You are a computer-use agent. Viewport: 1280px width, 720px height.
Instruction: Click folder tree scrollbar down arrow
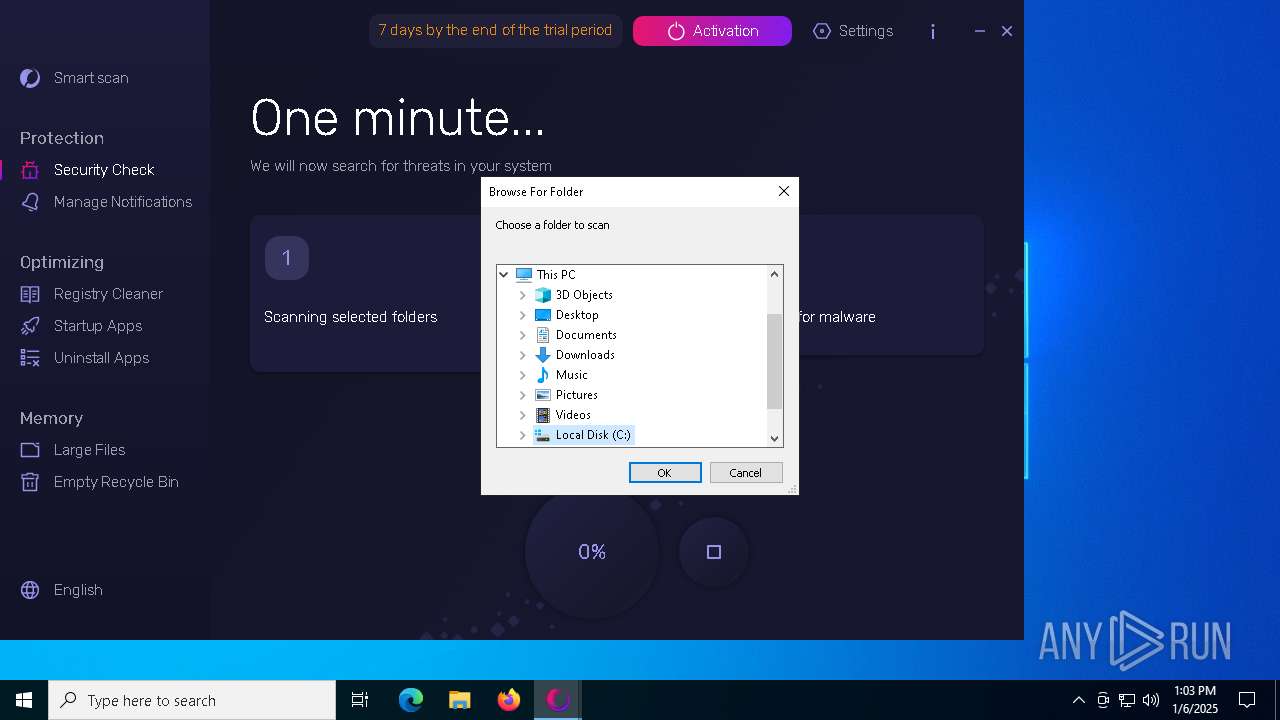(x=774, y=438)
